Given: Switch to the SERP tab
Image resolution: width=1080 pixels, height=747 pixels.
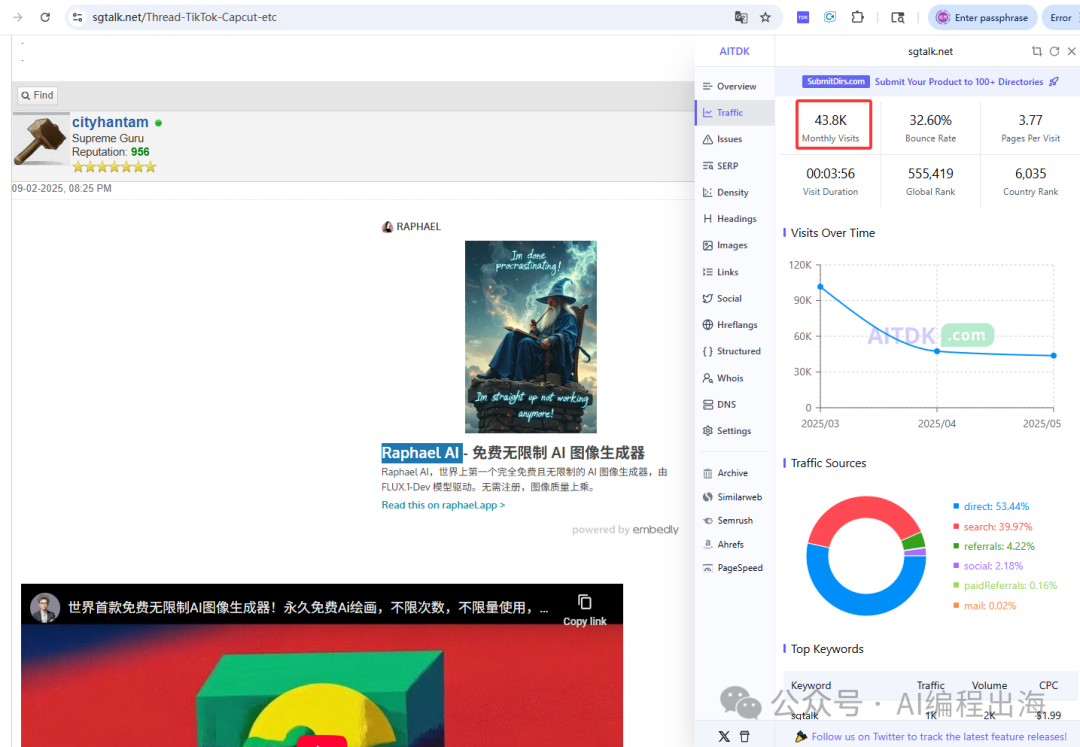Looking at the screenshot, I should pyautogui.click(x=735, y=166).
